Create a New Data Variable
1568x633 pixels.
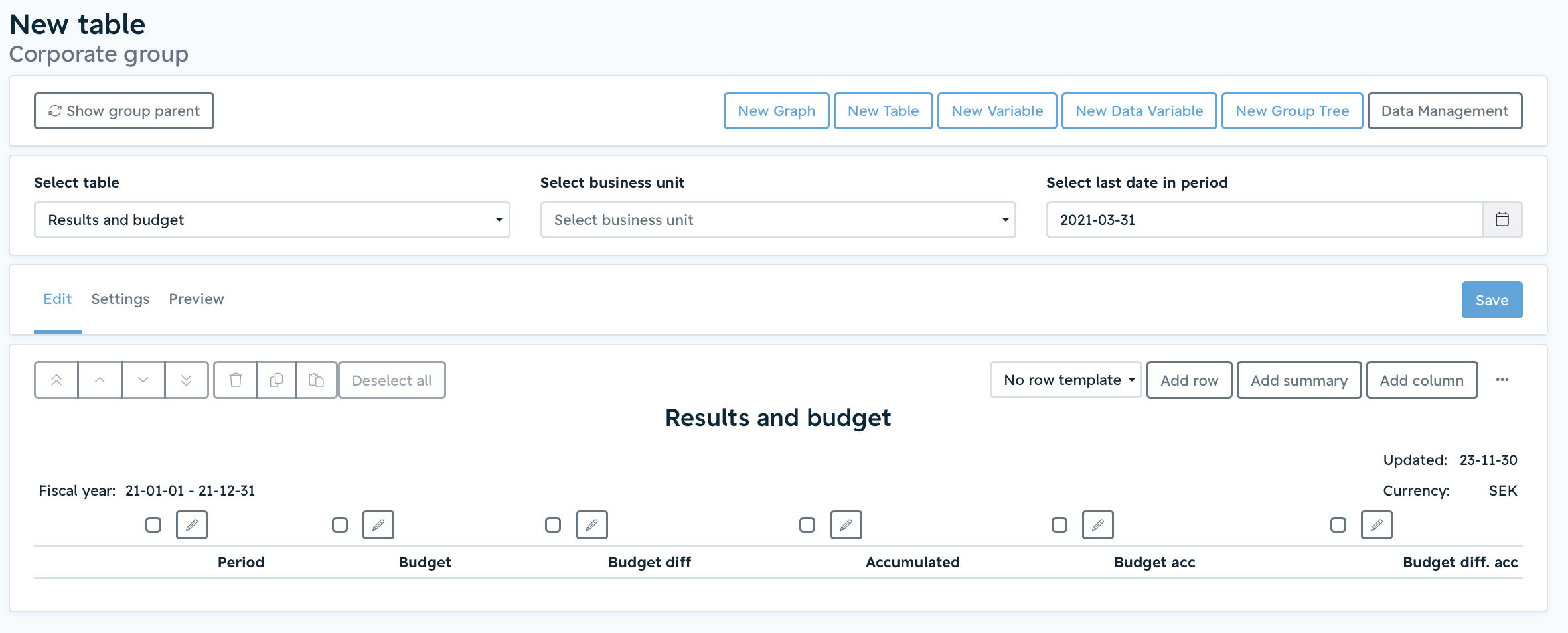1139,111
